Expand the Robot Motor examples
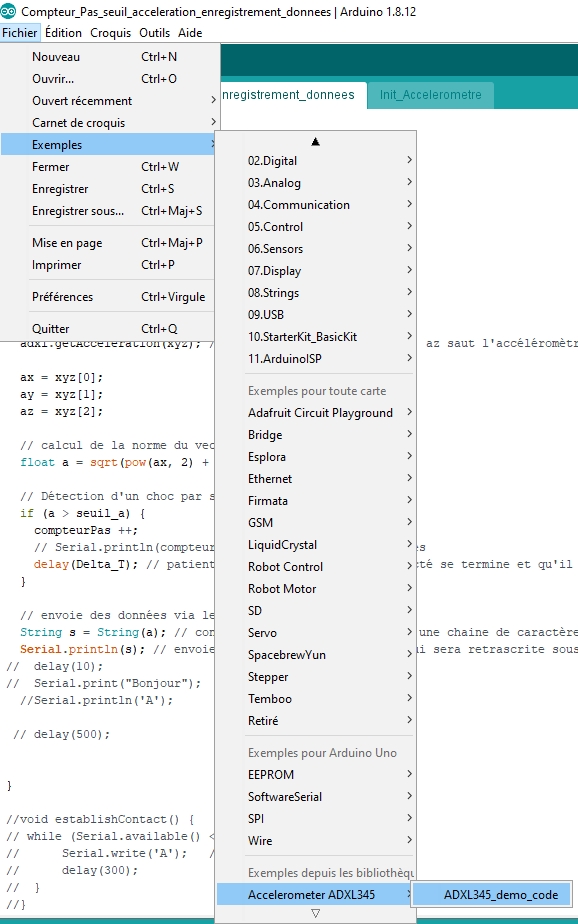 point(316,589)
